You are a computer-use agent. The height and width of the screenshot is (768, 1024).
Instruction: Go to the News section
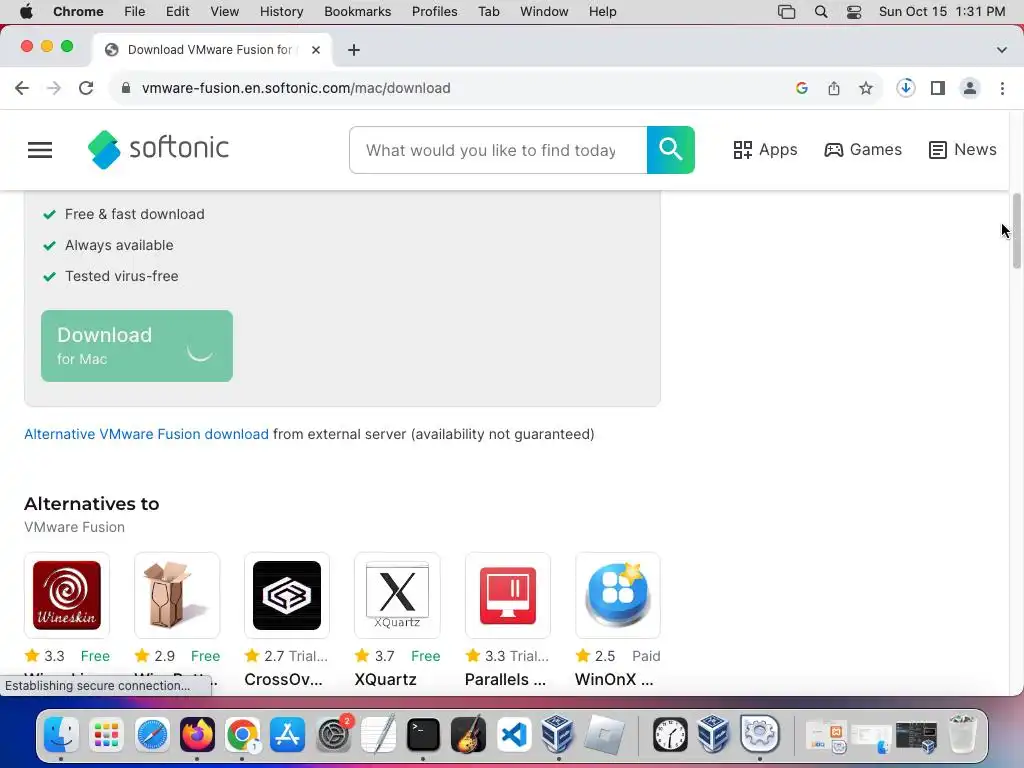pos(963,150)
